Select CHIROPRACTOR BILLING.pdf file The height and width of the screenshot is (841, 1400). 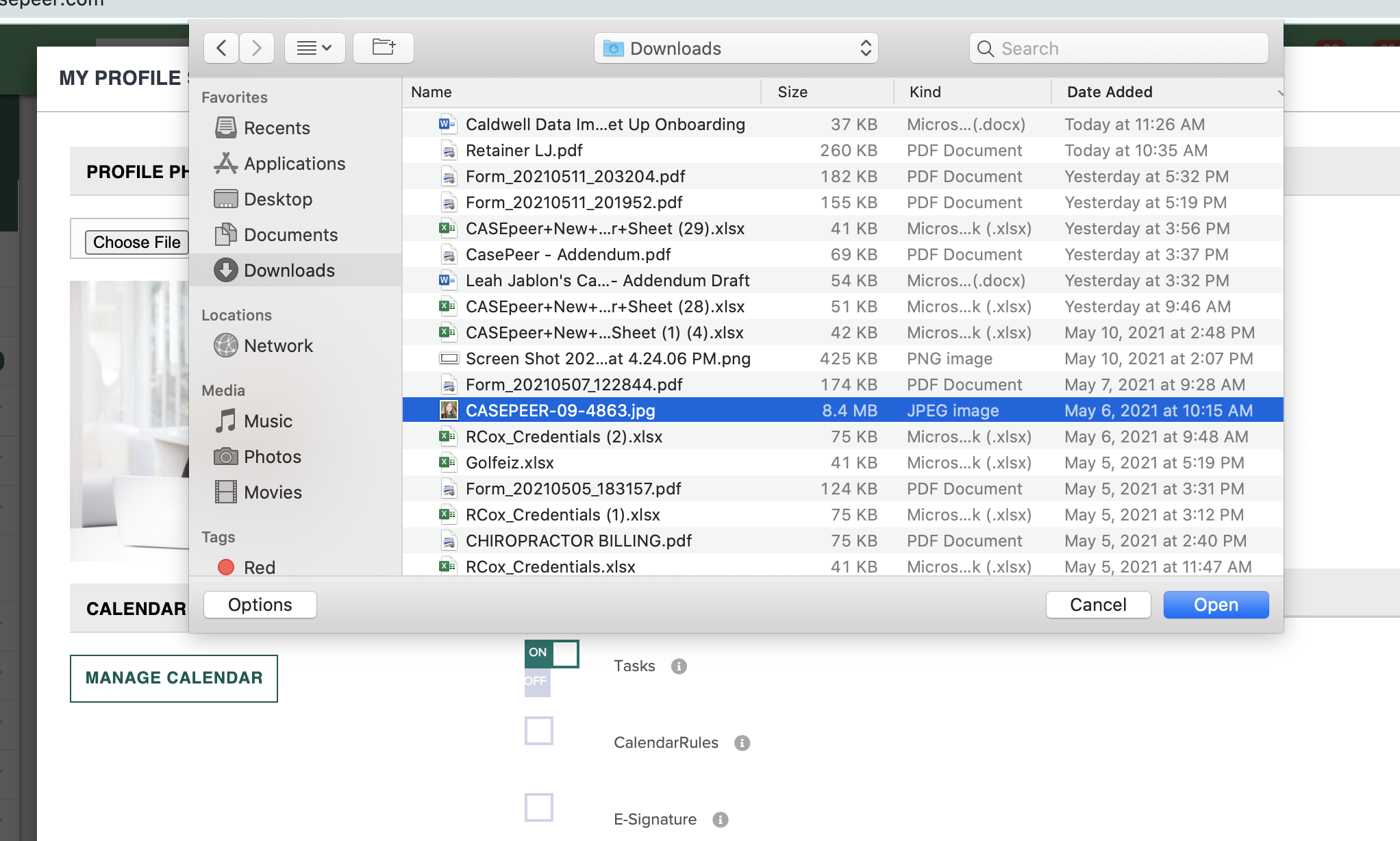click(842, 540)
